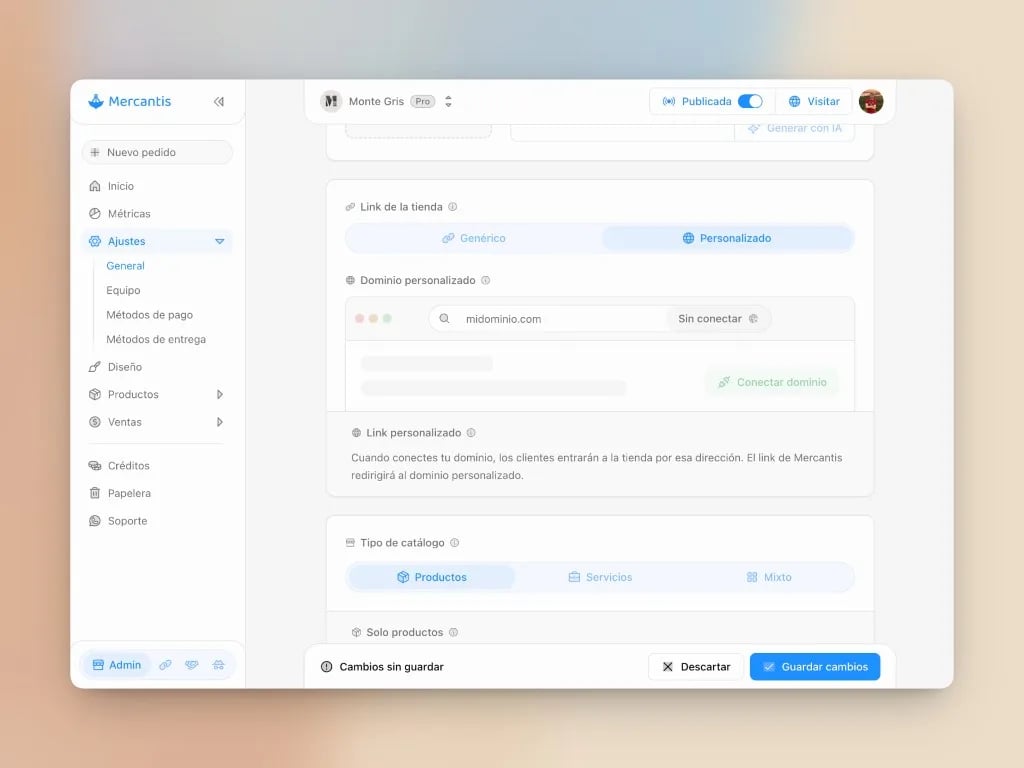The image size is (1024, 768).
Task: Open Métodos de pago settings
Action: point(150,315)
